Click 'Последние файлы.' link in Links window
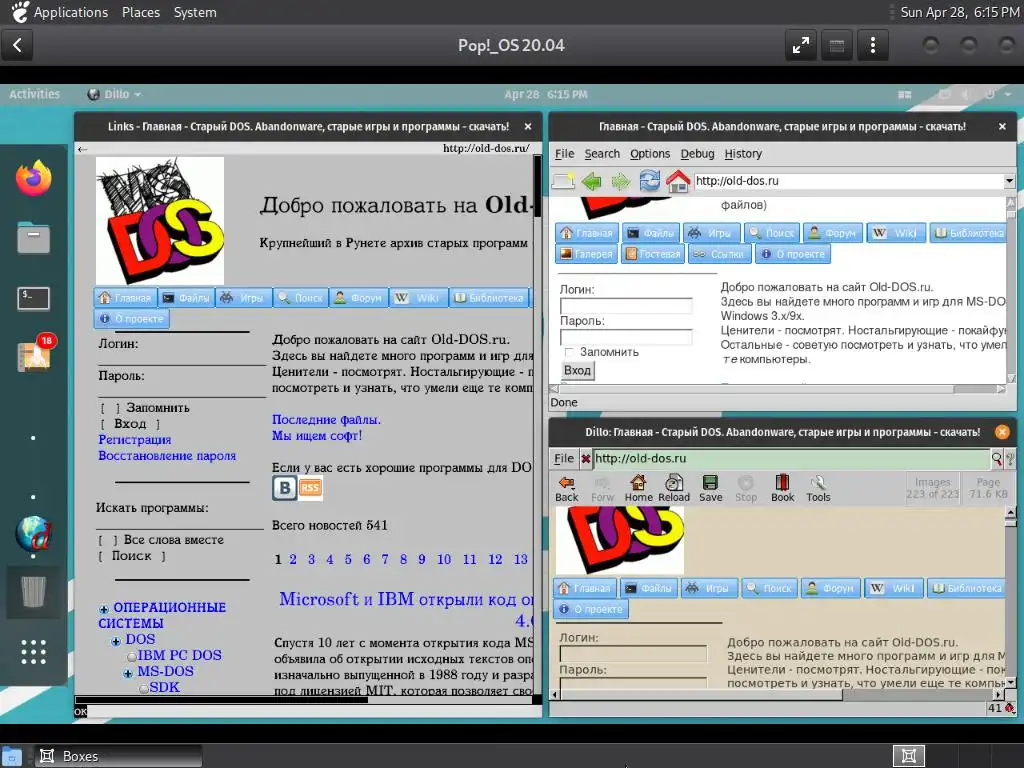Screen dimensions: 1024x768 (326, 420)
